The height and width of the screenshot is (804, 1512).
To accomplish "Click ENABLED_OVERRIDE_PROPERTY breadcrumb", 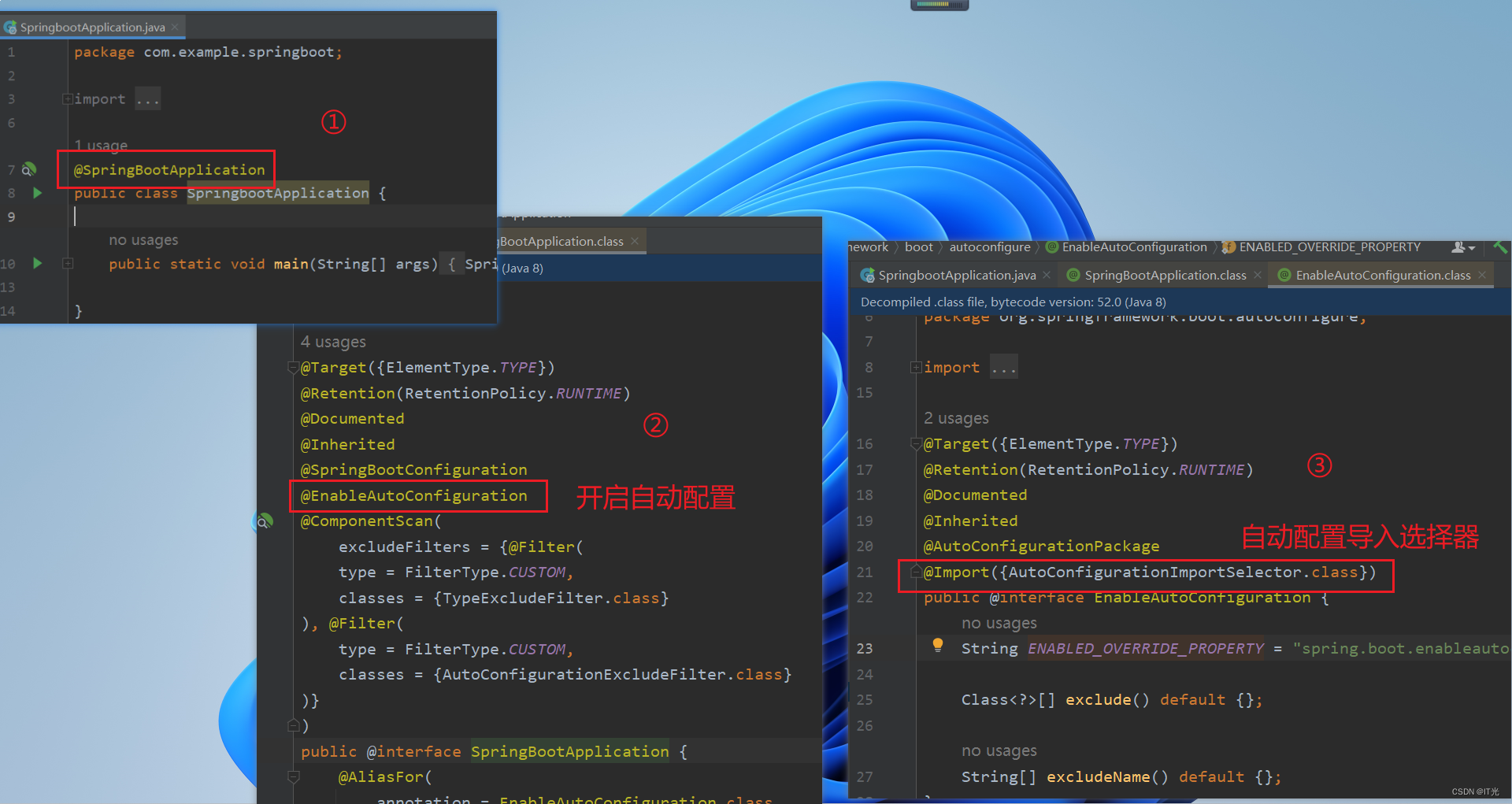I will coord(1330,247).
